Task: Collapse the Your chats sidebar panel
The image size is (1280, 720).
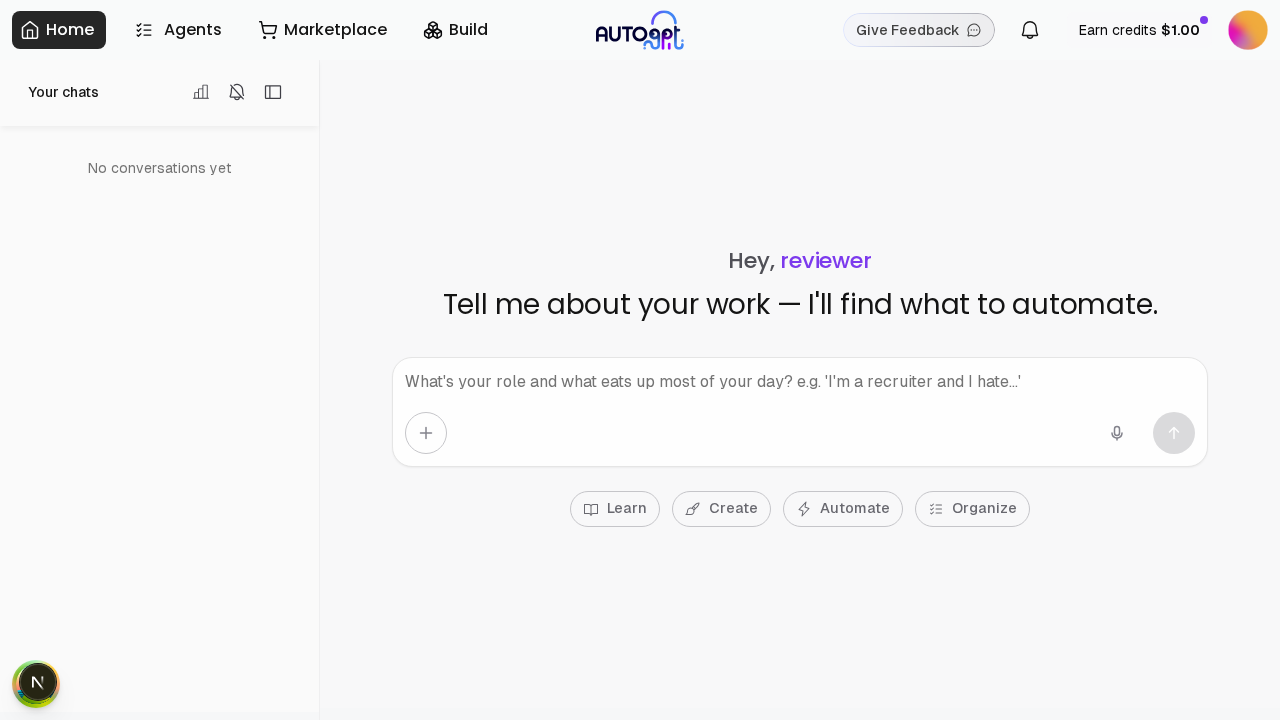Action: coord(273,92)
